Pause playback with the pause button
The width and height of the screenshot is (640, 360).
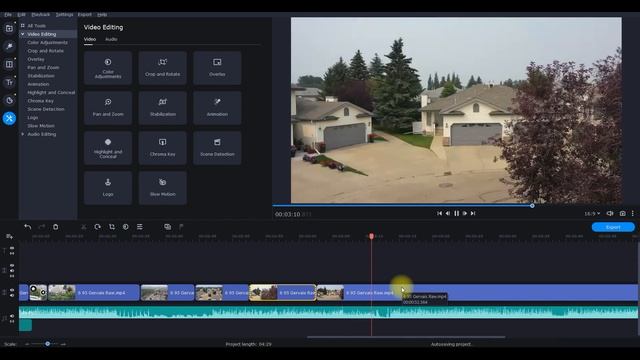456,213
